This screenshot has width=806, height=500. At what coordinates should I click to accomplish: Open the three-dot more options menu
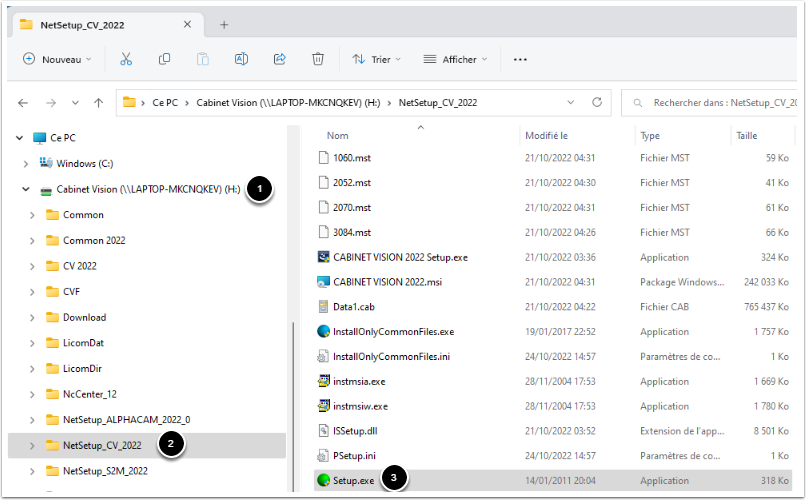point(520,60)
